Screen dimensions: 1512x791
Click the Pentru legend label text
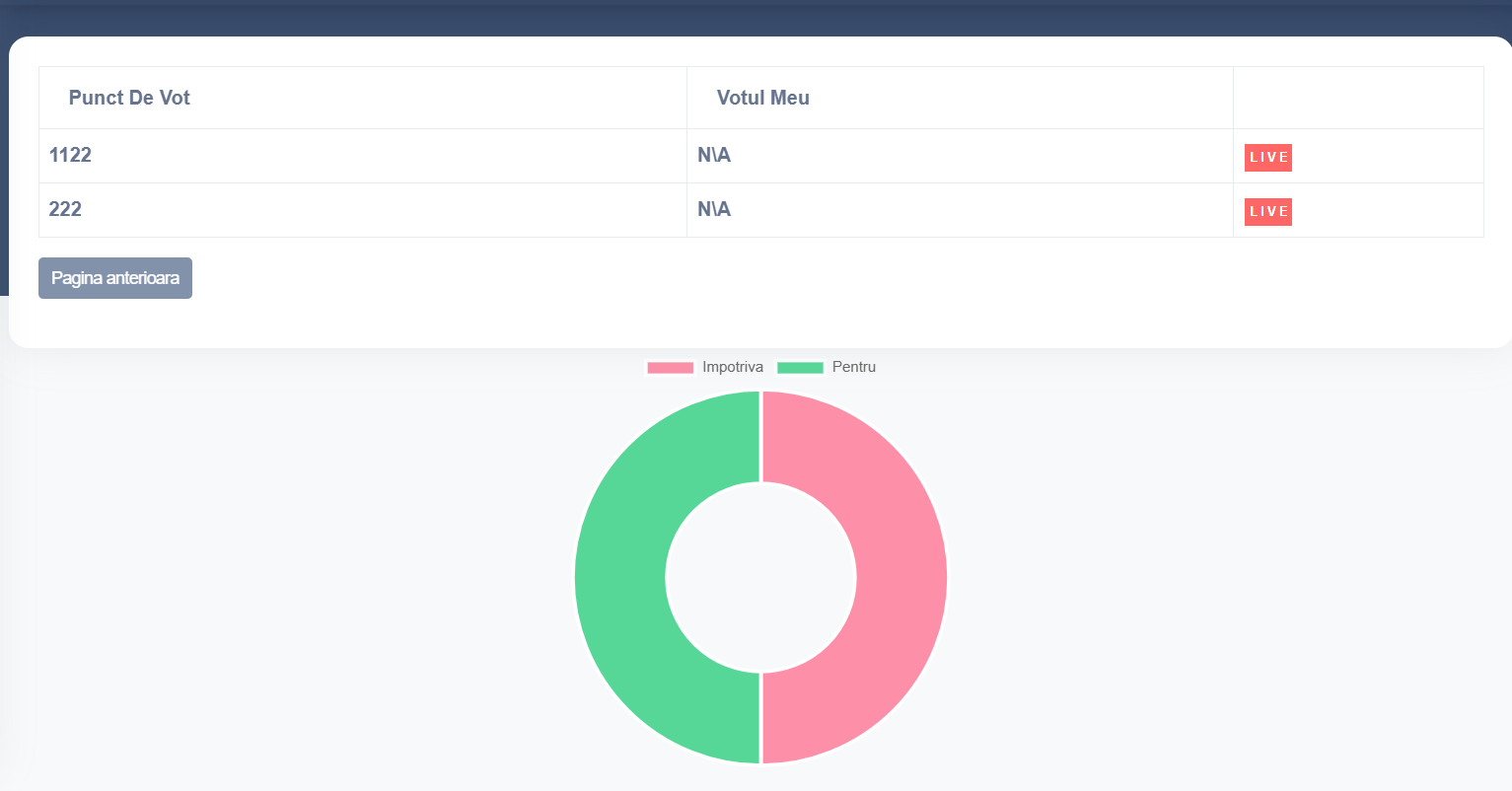point(854,367)
